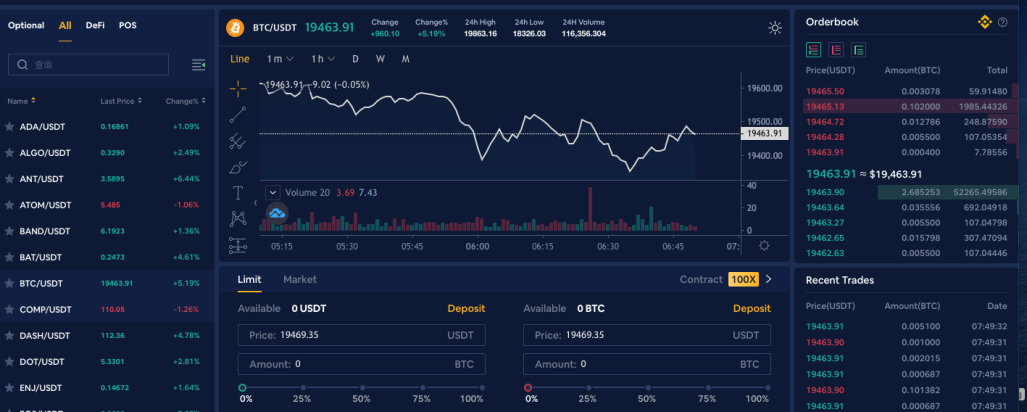Select the Market order tab
This screenshot has height=412, width=1027.
(x=300, y=279)
